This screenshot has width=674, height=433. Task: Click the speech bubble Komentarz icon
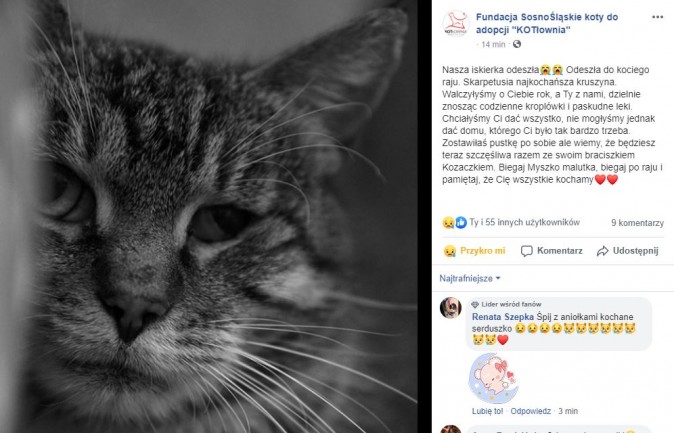pyautogui.click(x=527, y=251)
